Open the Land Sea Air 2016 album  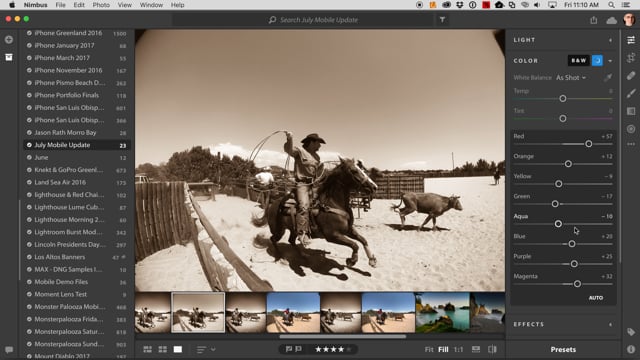click(x=77, y=182)
